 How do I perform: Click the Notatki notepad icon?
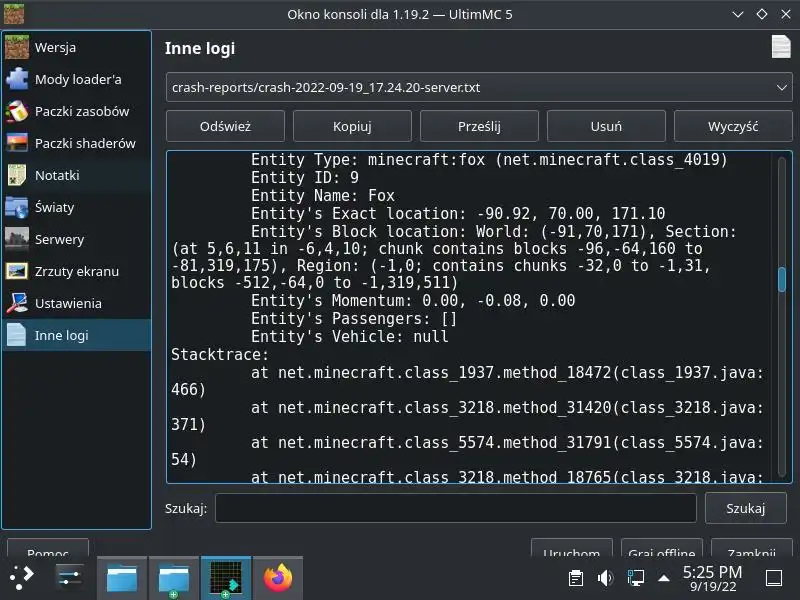[x=17, y=176]
